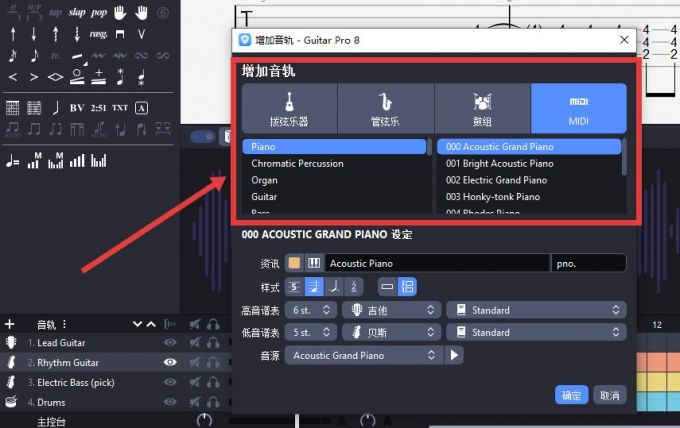Switch to the 拨弦乐器 tab

(x=289, y=108)
